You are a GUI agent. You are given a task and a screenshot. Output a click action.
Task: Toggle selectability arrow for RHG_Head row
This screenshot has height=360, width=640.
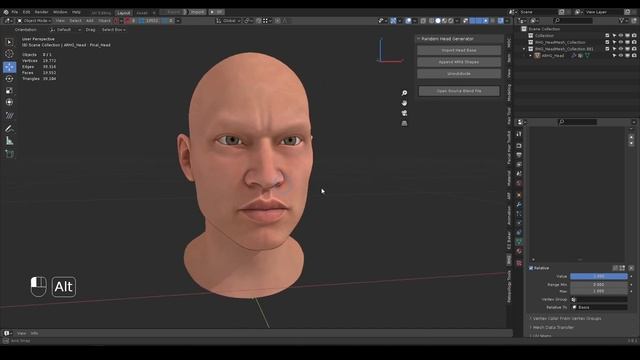coord(614,56)
